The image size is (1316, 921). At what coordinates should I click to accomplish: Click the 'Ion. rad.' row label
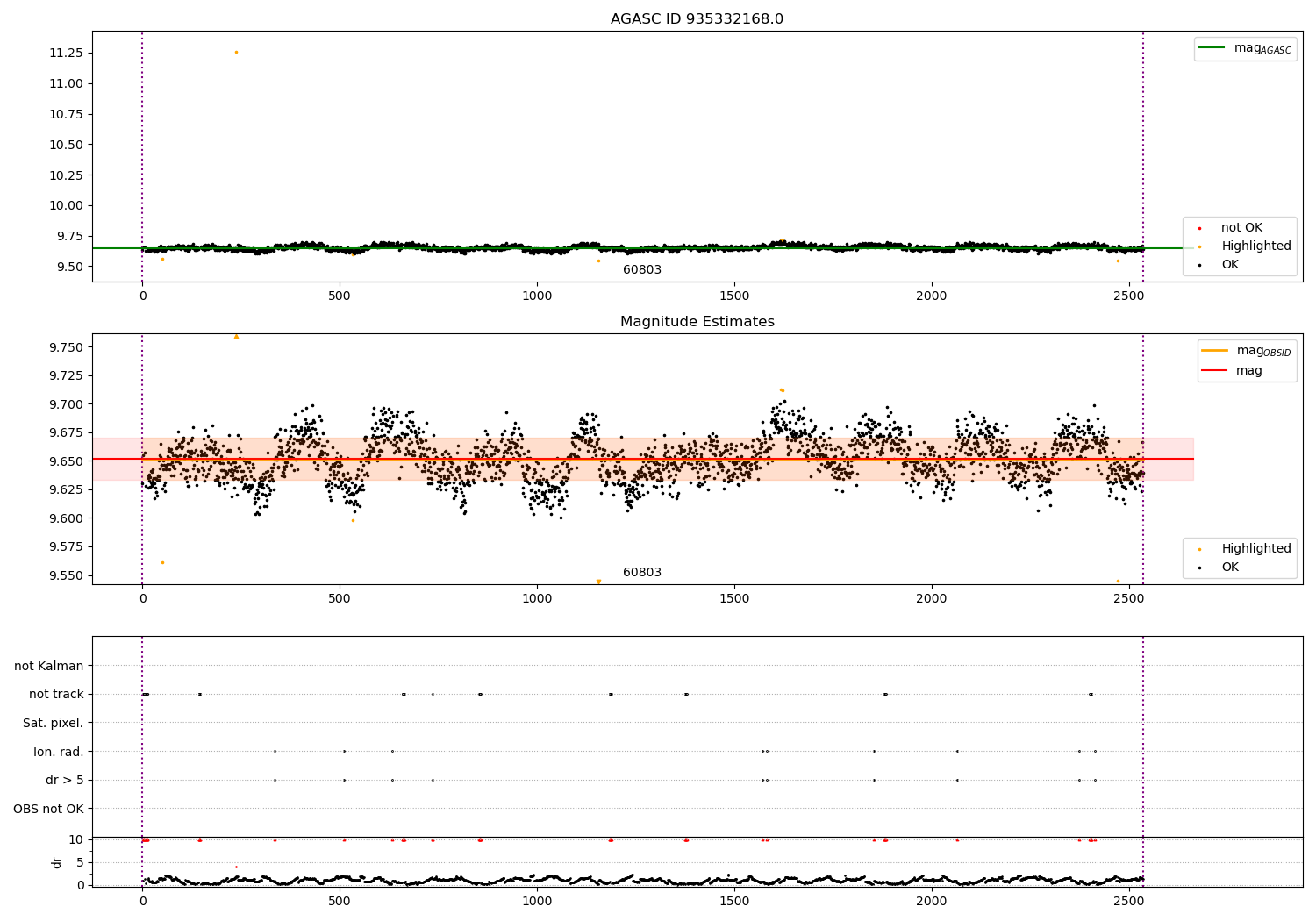tap(59, 752)
